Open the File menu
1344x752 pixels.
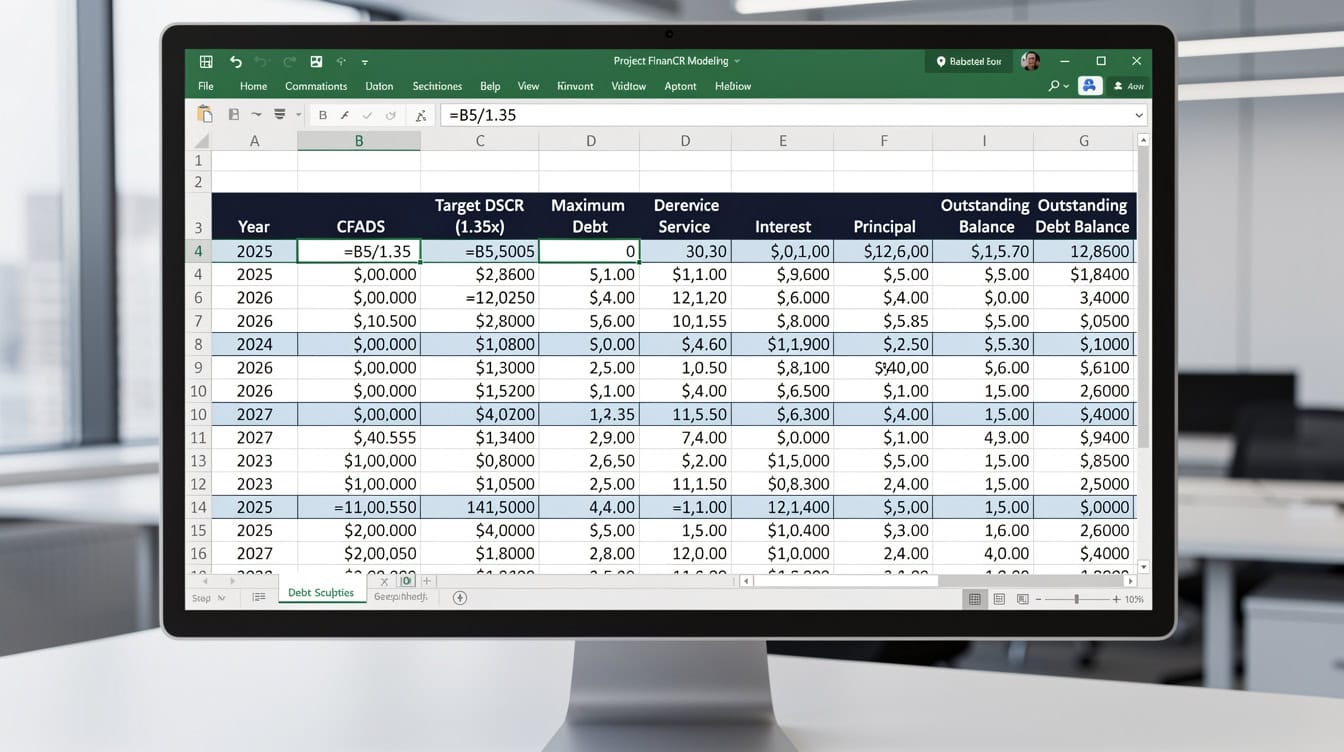(206, 86)
